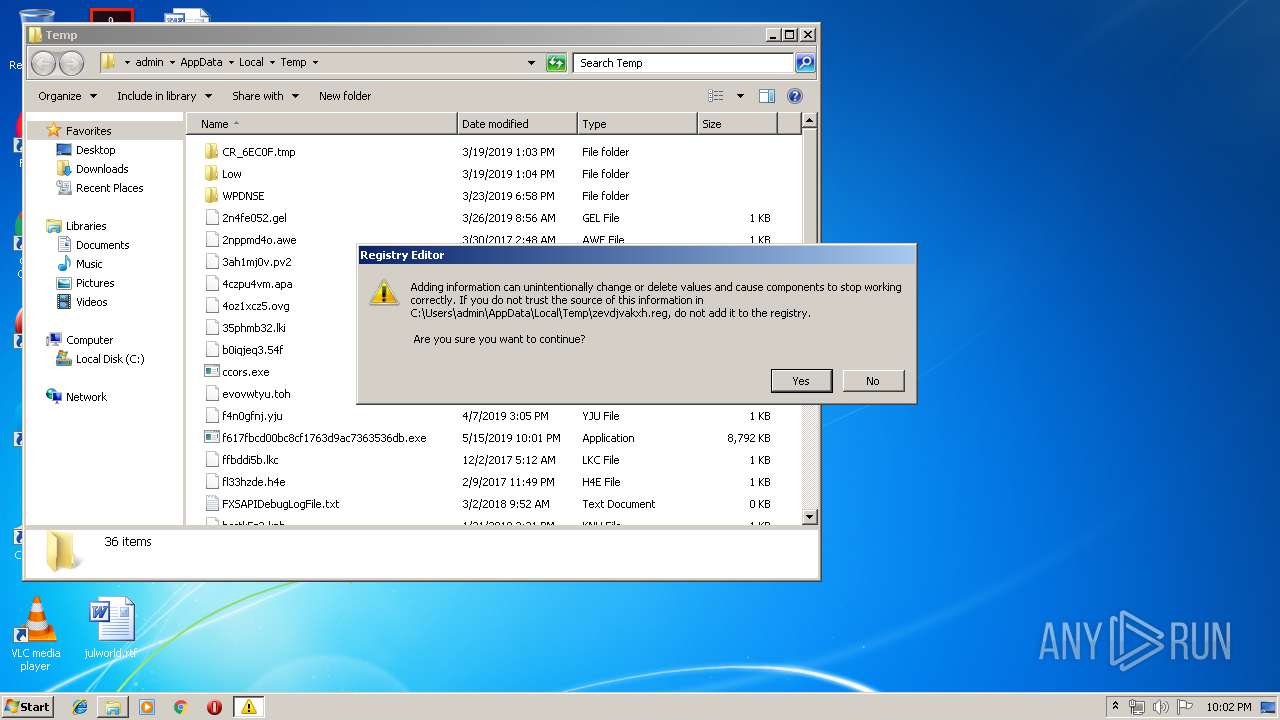The image size is (1280, 720).
Task: Show hidden tray icons arrow
Action: pyautogui.click(x=1115, y=707)
